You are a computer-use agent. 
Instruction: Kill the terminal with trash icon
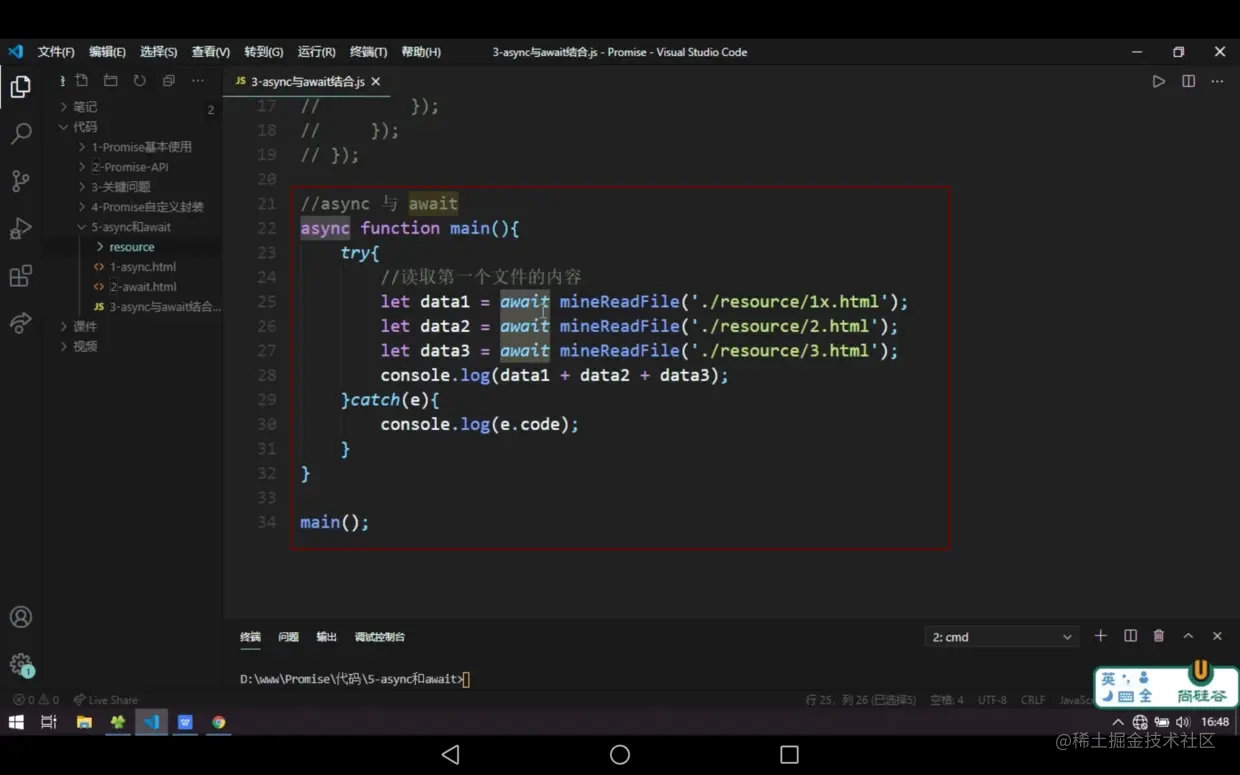click(1159, 636)
